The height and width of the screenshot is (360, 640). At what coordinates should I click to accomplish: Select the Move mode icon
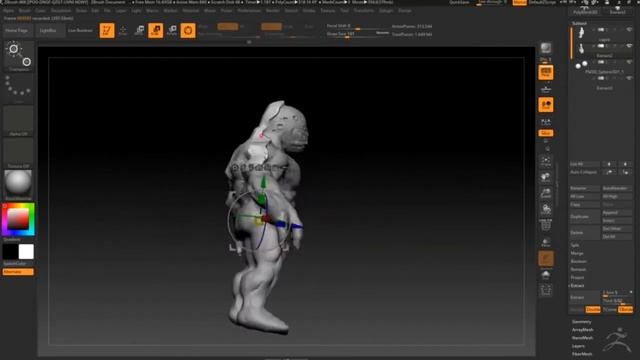[139, 31]
